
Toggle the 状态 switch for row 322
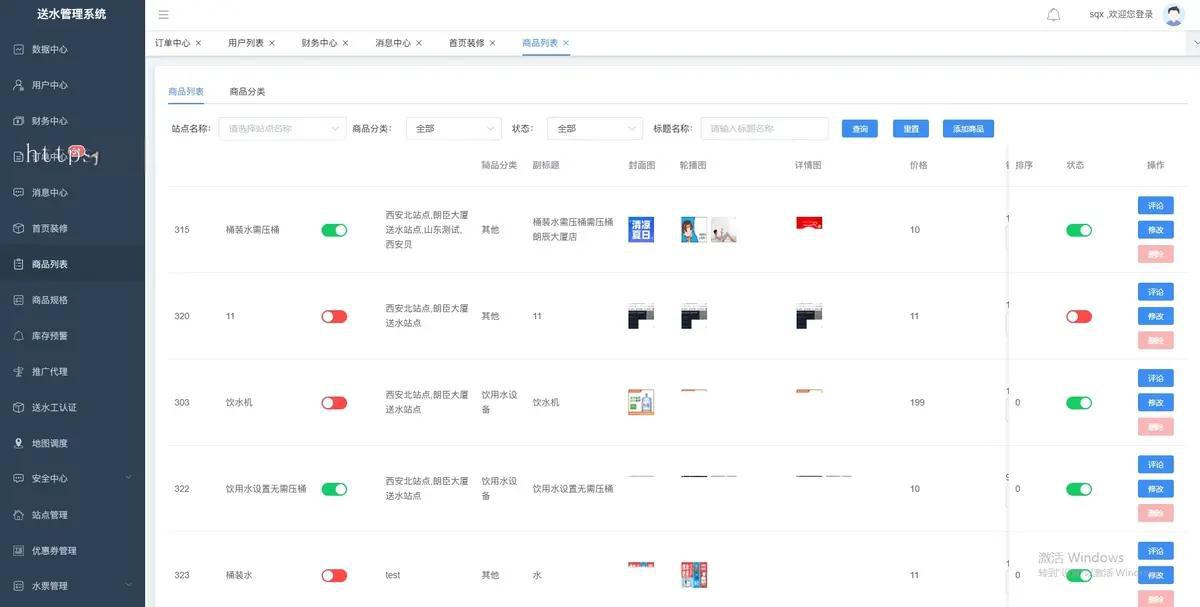click(1079, 489)
